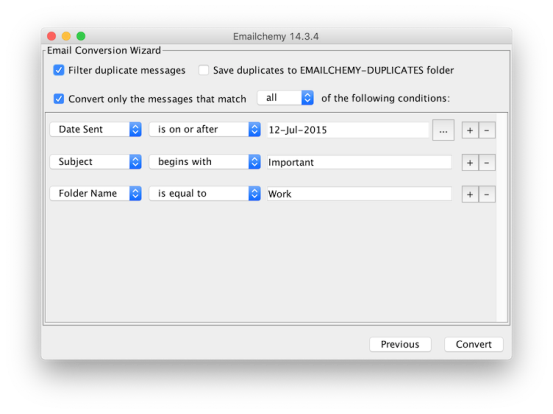Viewport: 553px width, 414px height.
Task: Click the Important subject text field
Action: (359, 162)
